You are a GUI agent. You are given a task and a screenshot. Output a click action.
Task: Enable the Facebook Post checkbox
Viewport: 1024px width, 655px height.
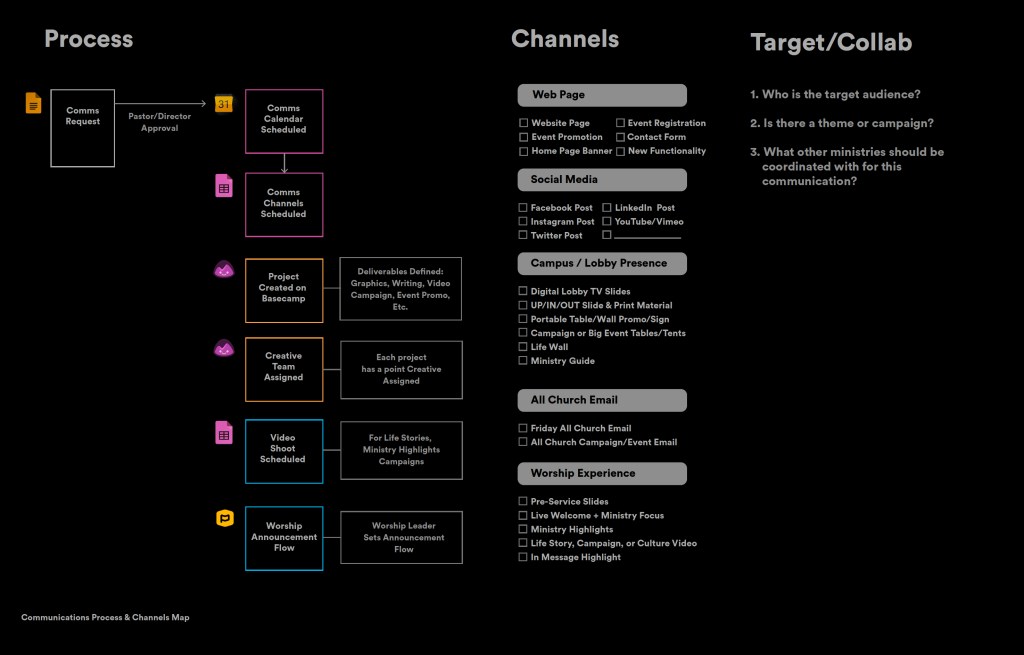coord(523,208)
